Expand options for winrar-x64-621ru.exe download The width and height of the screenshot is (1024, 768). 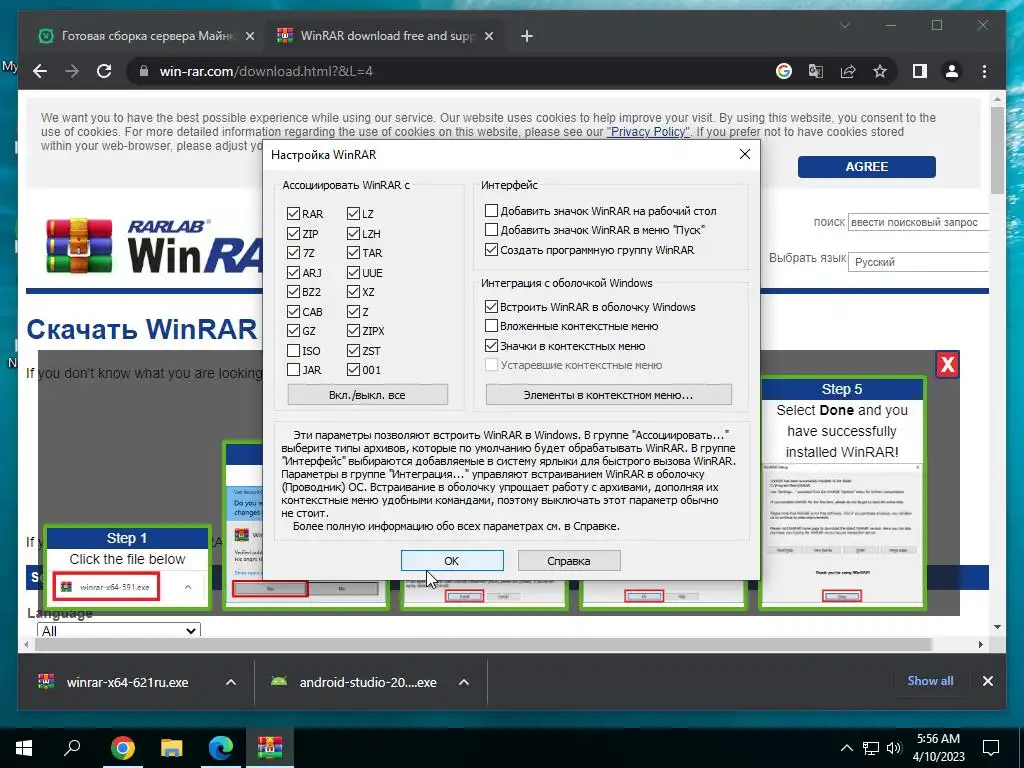[231, 682]
